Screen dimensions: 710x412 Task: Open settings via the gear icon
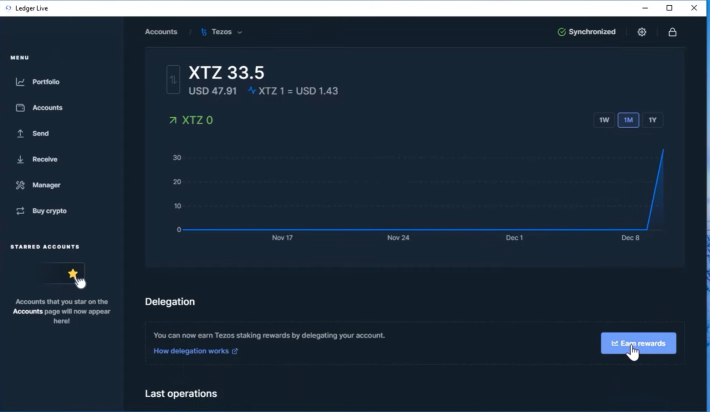pyautogui.click(x=642, y=32)
